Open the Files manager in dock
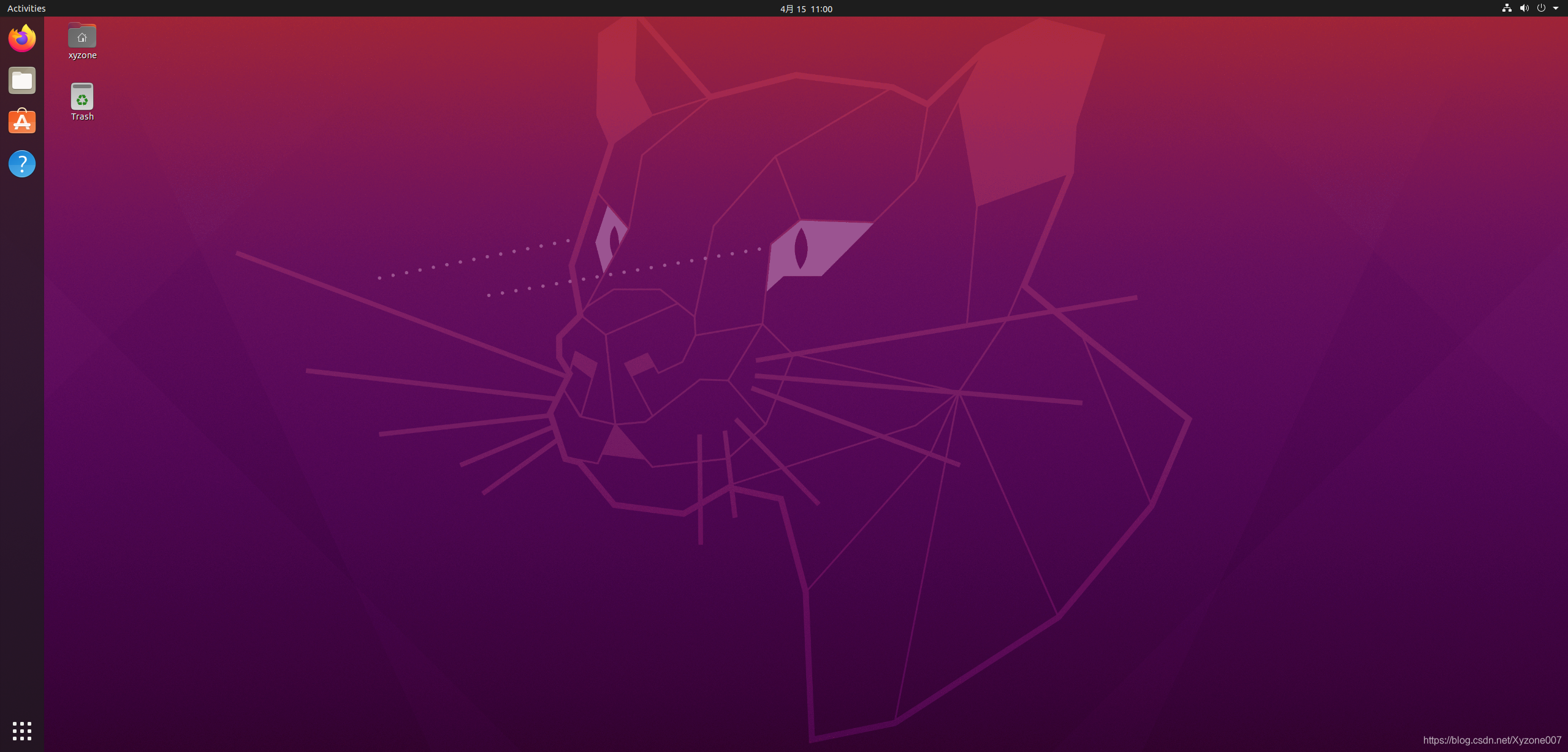1568x752 pixels. tap(22, 80)
